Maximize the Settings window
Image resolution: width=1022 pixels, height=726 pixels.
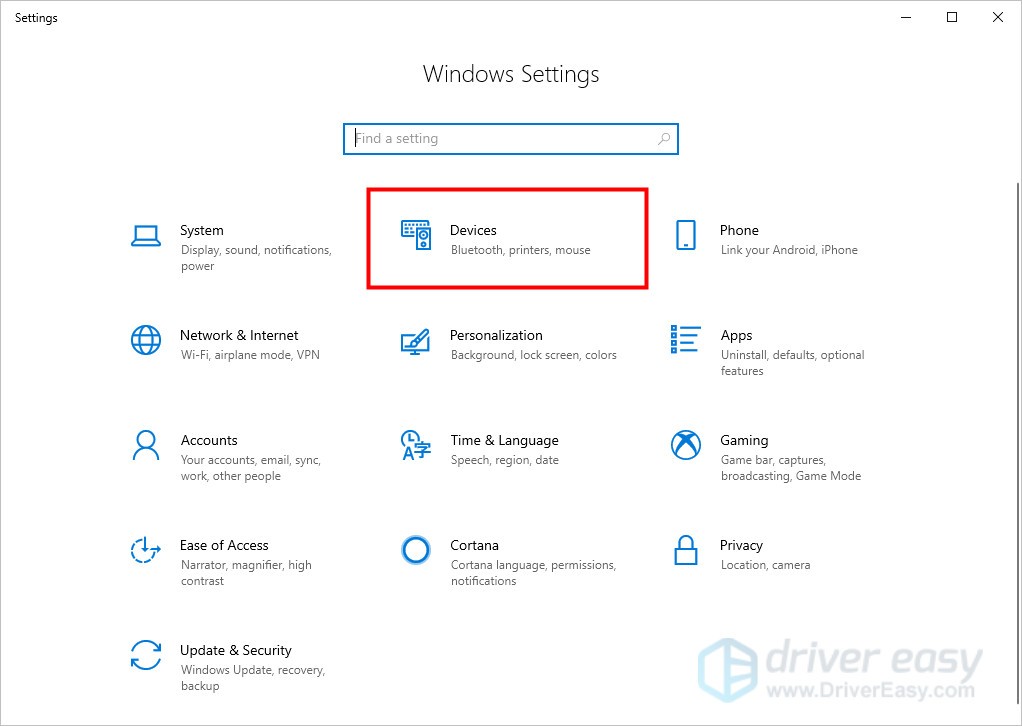pyautogui.click(x=952, y=18)
